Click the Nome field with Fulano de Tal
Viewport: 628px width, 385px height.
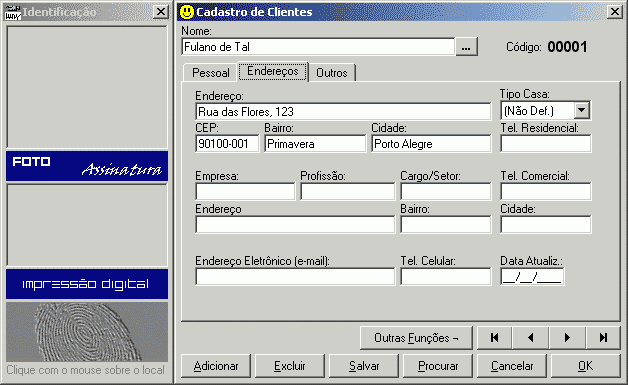[318, 47]
